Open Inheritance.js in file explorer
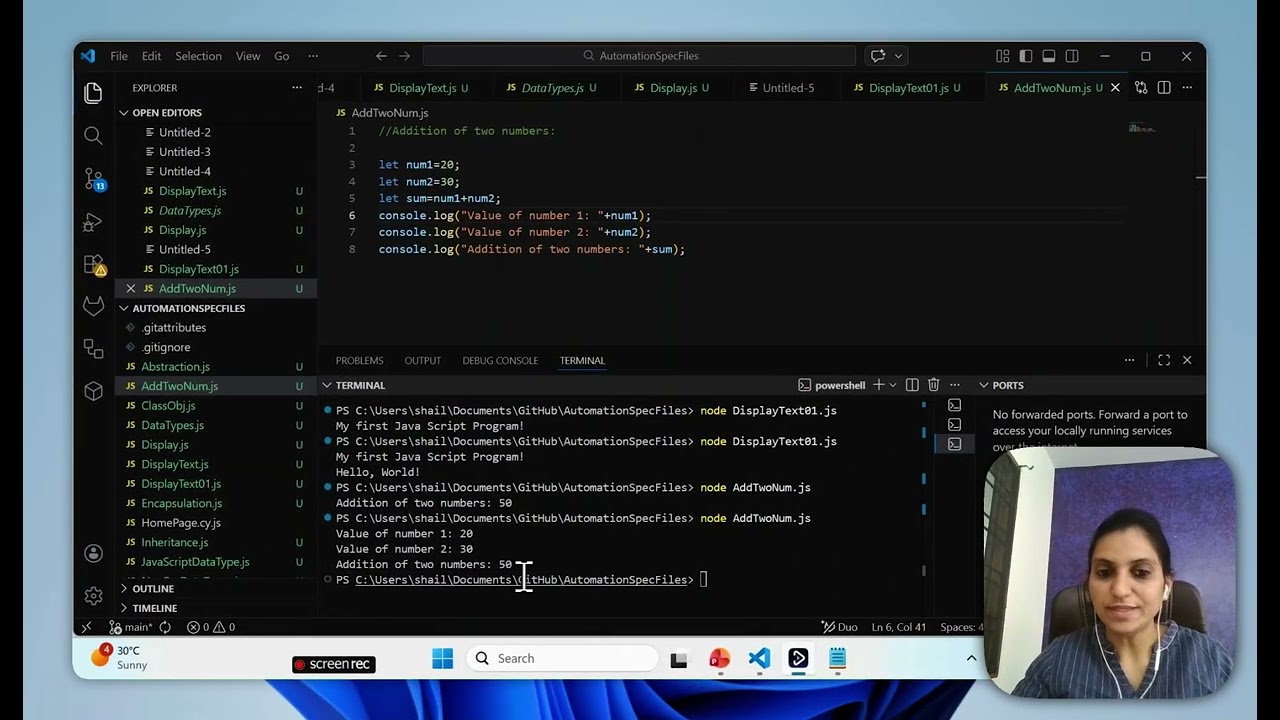This screenshot has height=720, width=1280. (x=175, y=542)
